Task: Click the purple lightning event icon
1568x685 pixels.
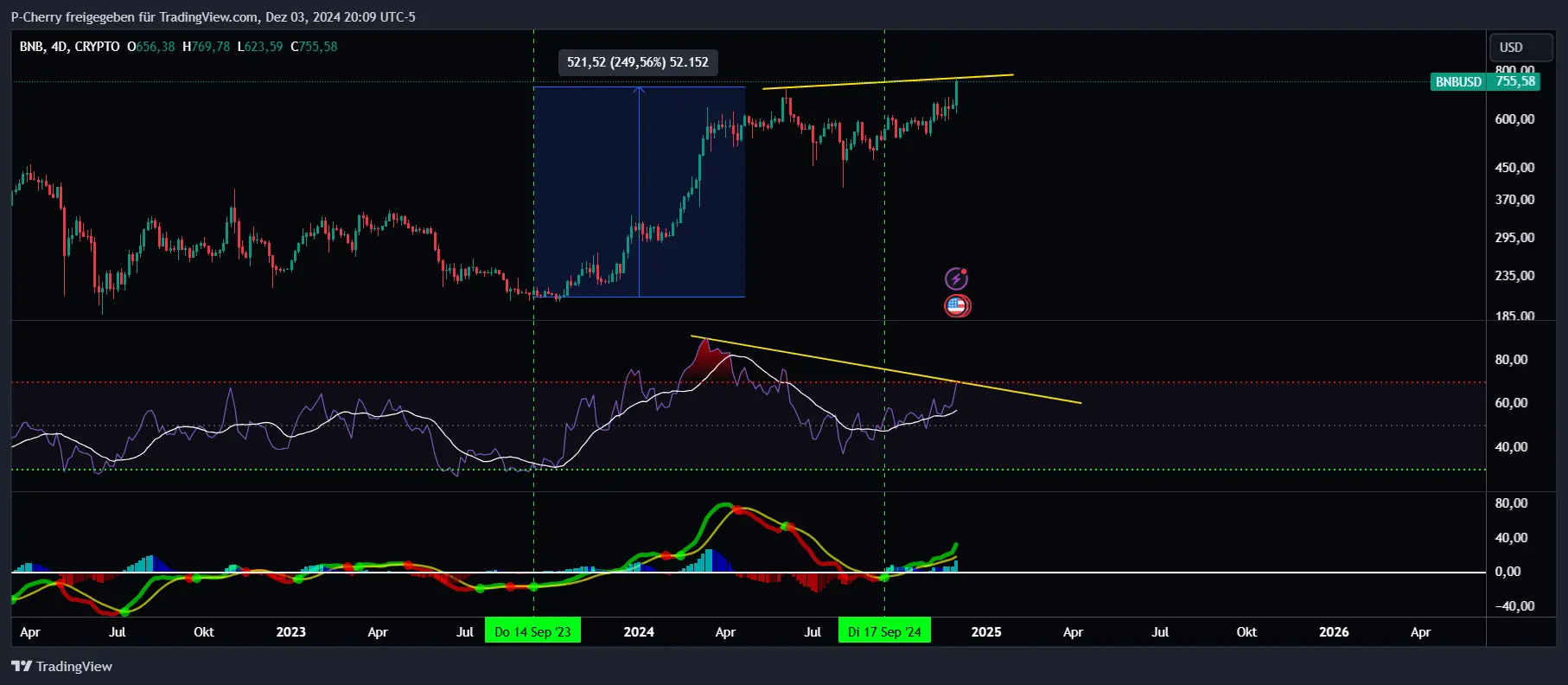Action: click(x=956, y=278)
